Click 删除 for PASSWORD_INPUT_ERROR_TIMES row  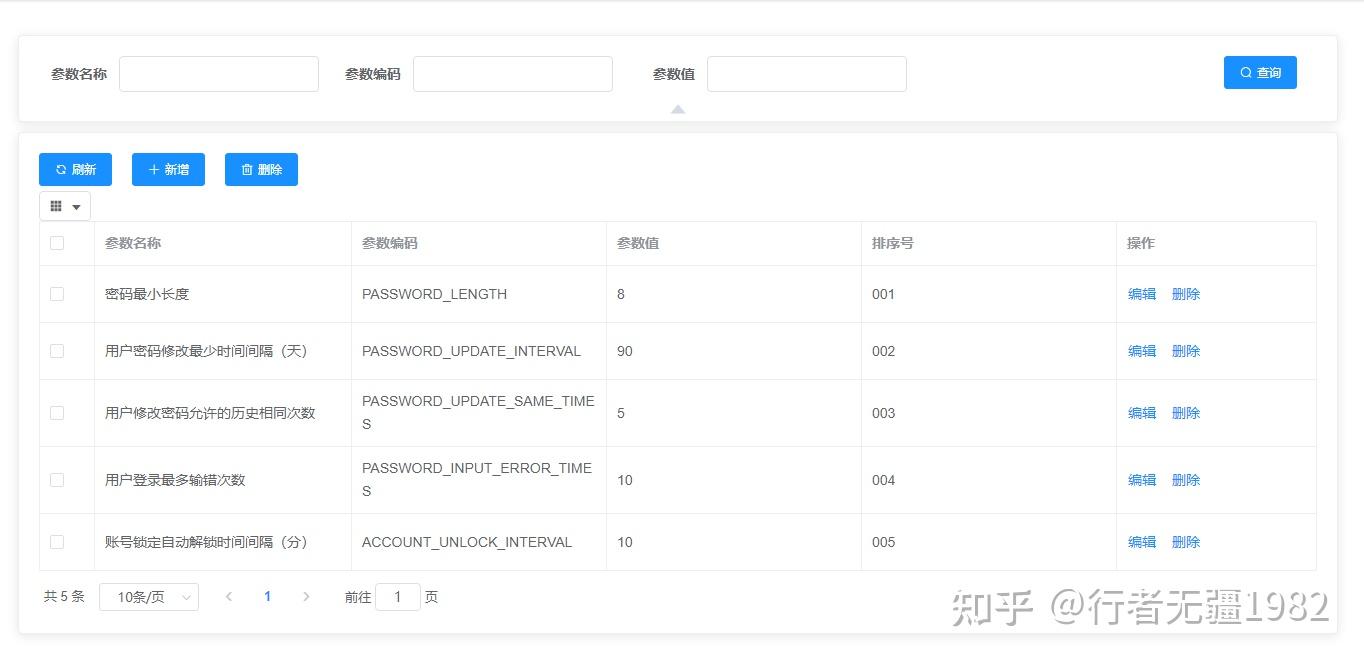[x=1186, y=480]
